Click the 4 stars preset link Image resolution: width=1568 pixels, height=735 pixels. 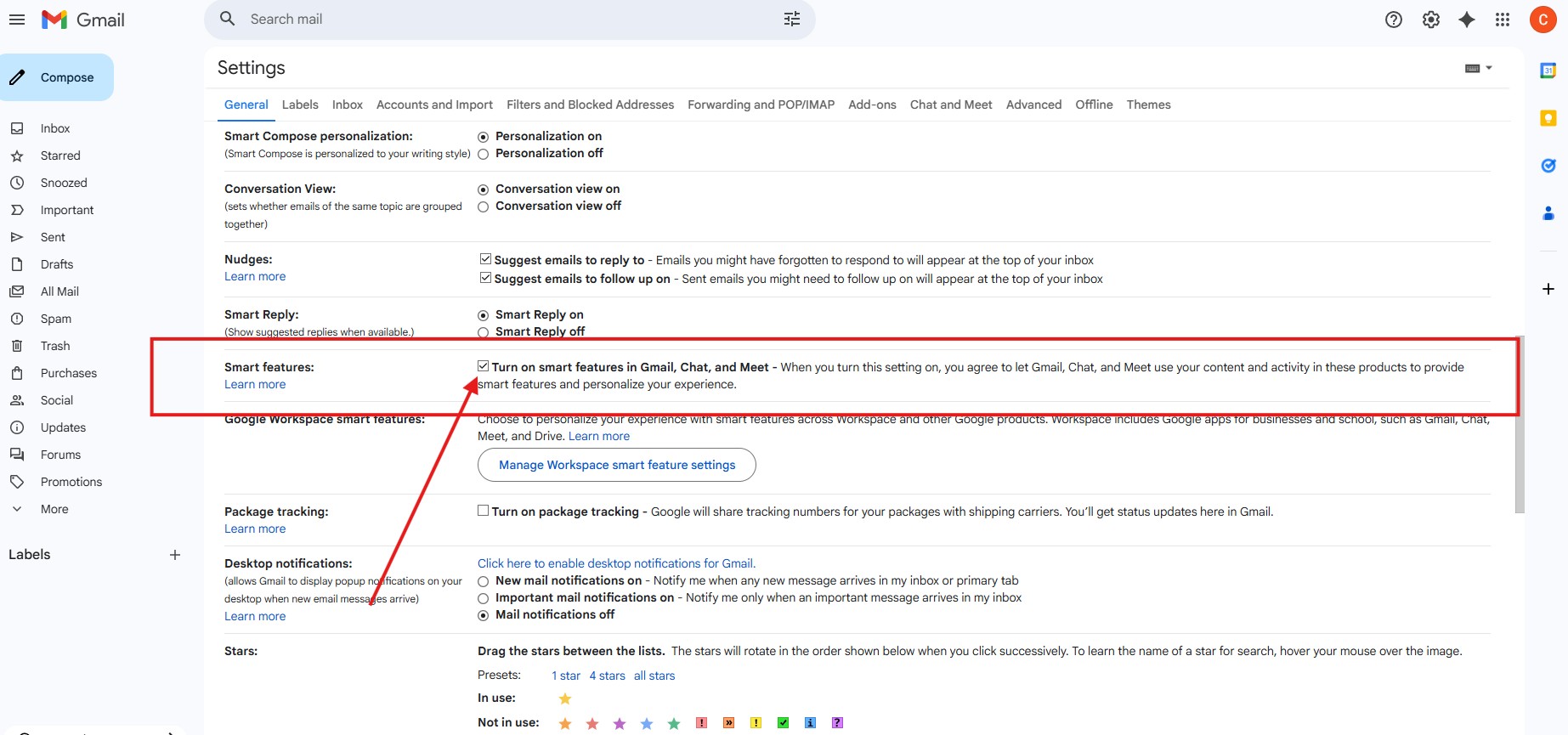pos(607,676)
